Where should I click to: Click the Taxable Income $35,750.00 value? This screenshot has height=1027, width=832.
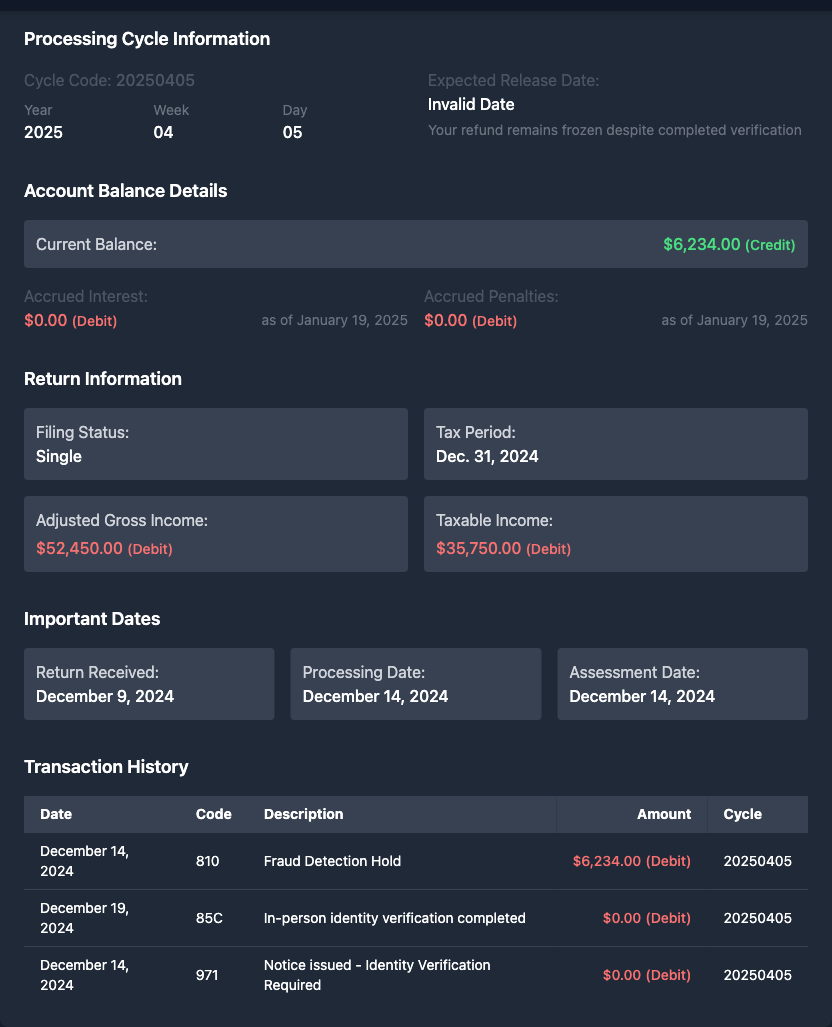(x=479, y=548)
